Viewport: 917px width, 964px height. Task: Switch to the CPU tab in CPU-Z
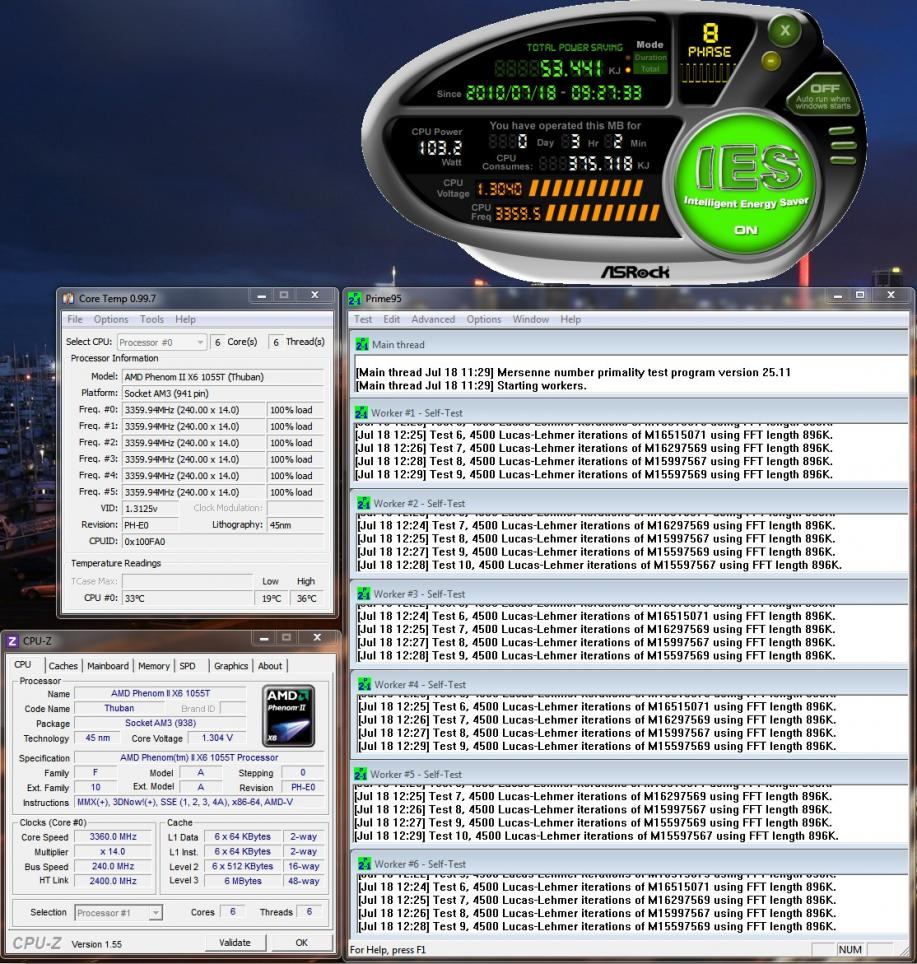click(x=23, y=665)
